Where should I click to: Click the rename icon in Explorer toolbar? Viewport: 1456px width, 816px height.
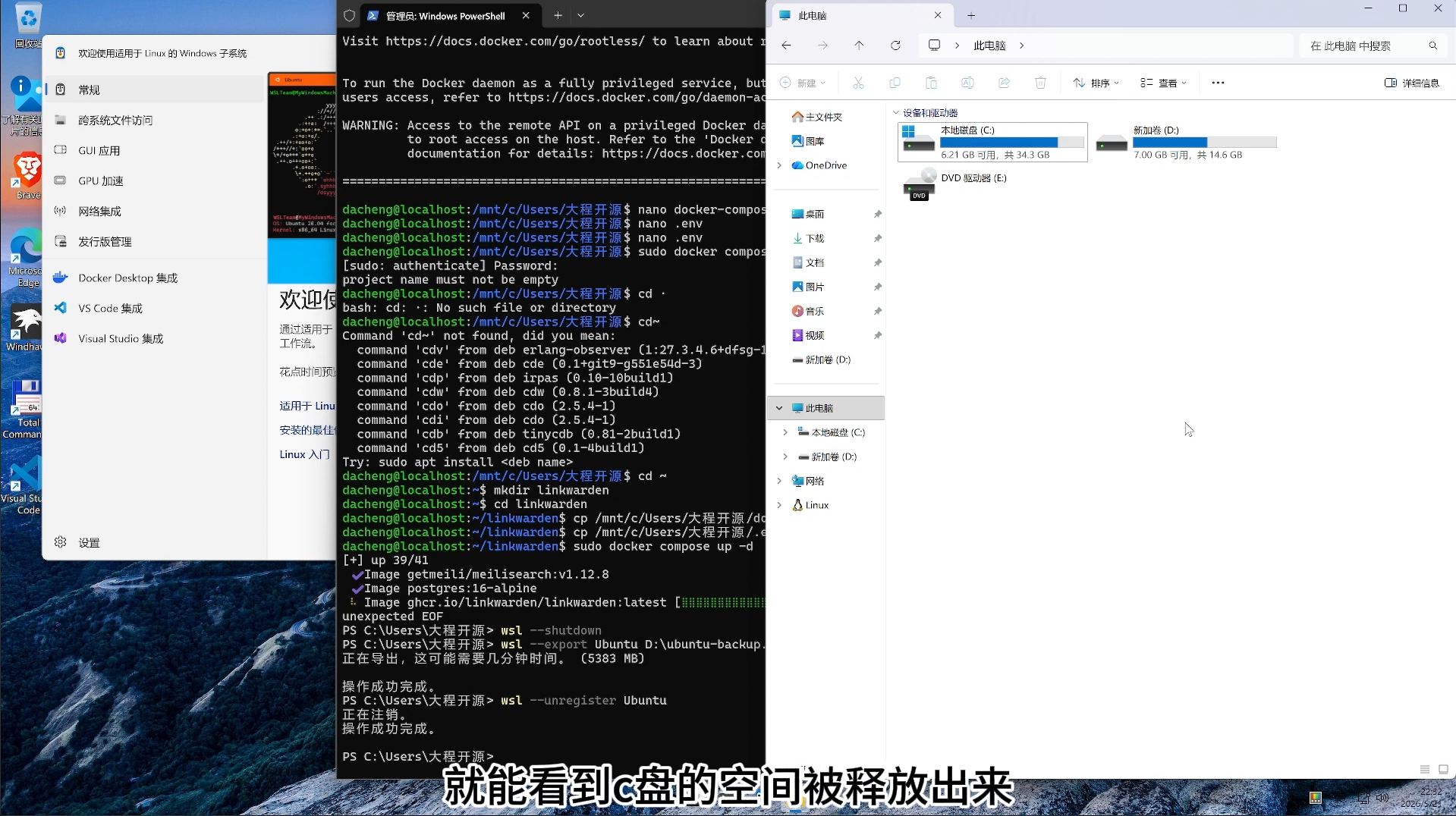pyautogui.click(x=967, y=83)
